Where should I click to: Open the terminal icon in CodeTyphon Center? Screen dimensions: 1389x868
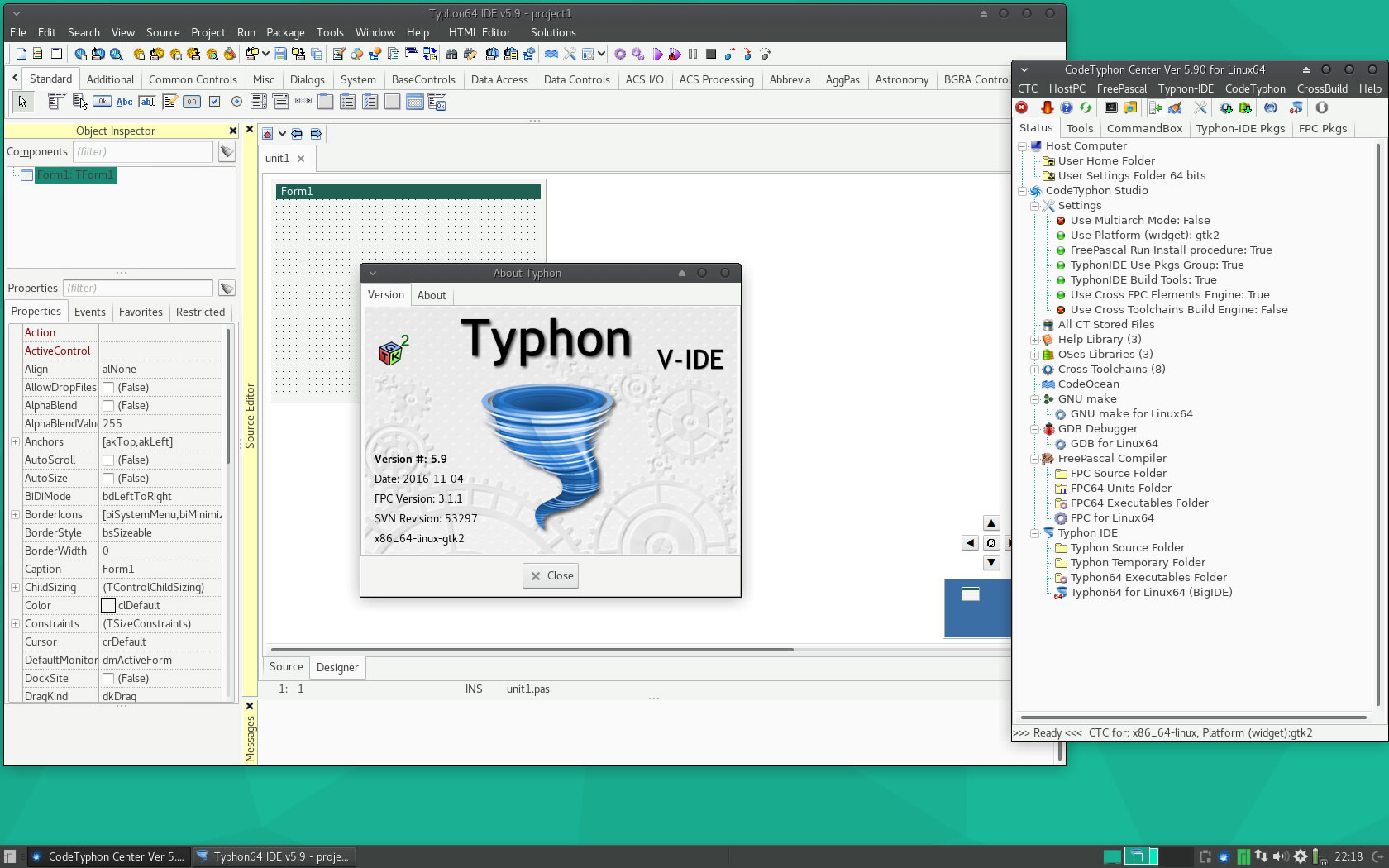click(x=1111, y=107)
